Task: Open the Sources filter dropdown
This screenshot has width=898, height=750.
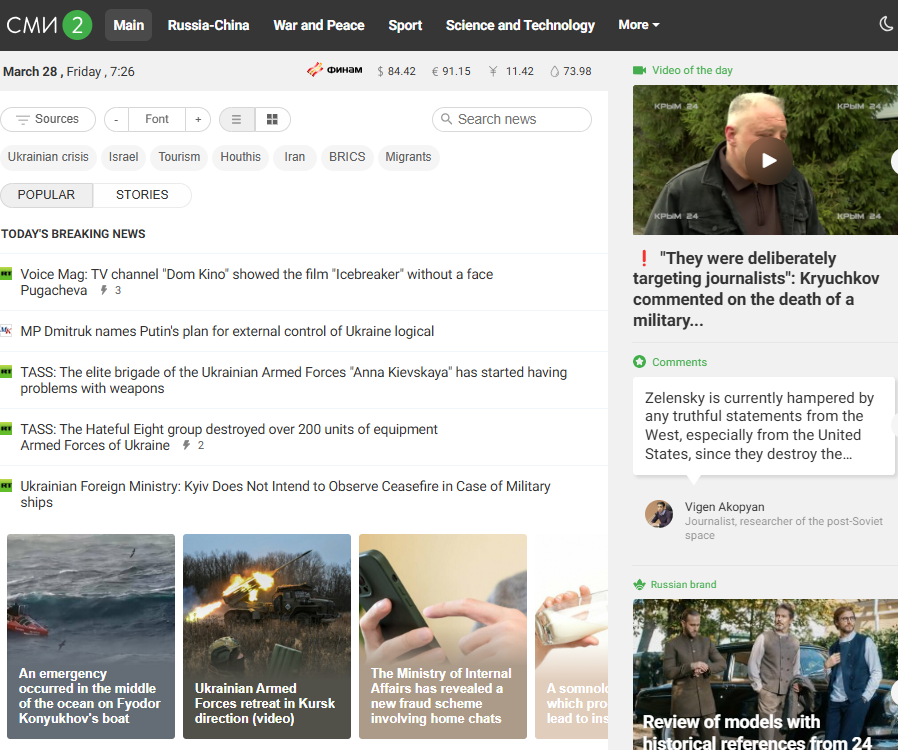Action: [x=48, y=119]
